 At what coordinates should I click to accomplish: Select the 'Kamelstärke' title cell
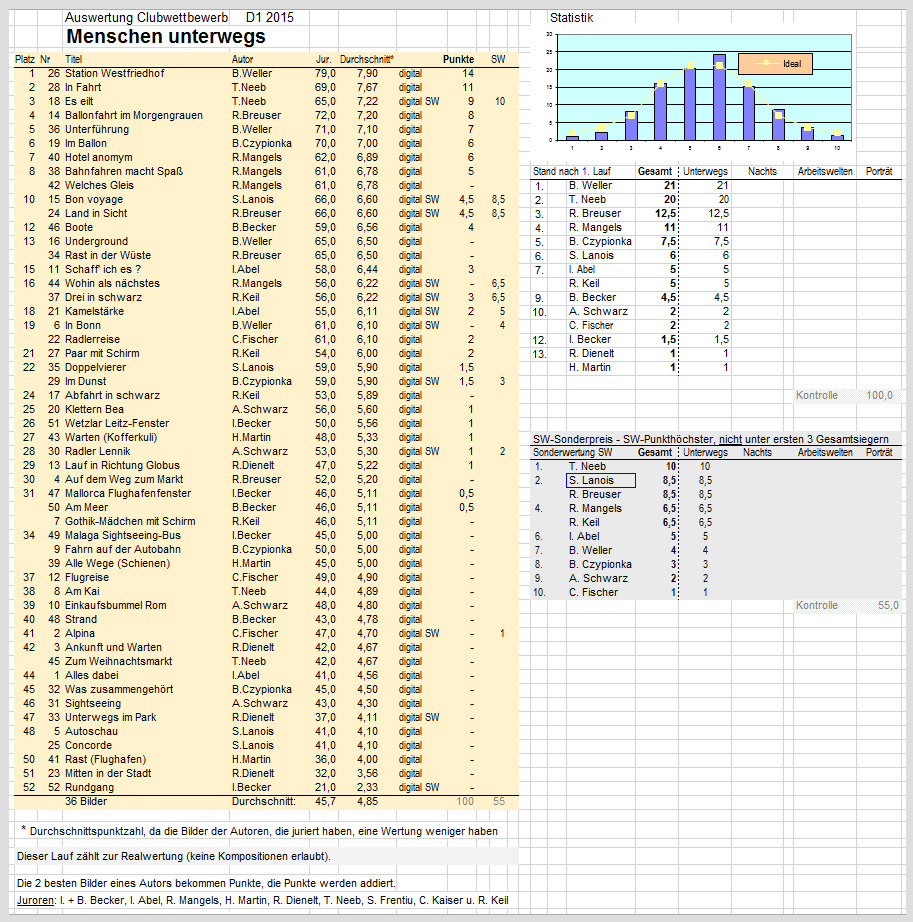point(94,312)
